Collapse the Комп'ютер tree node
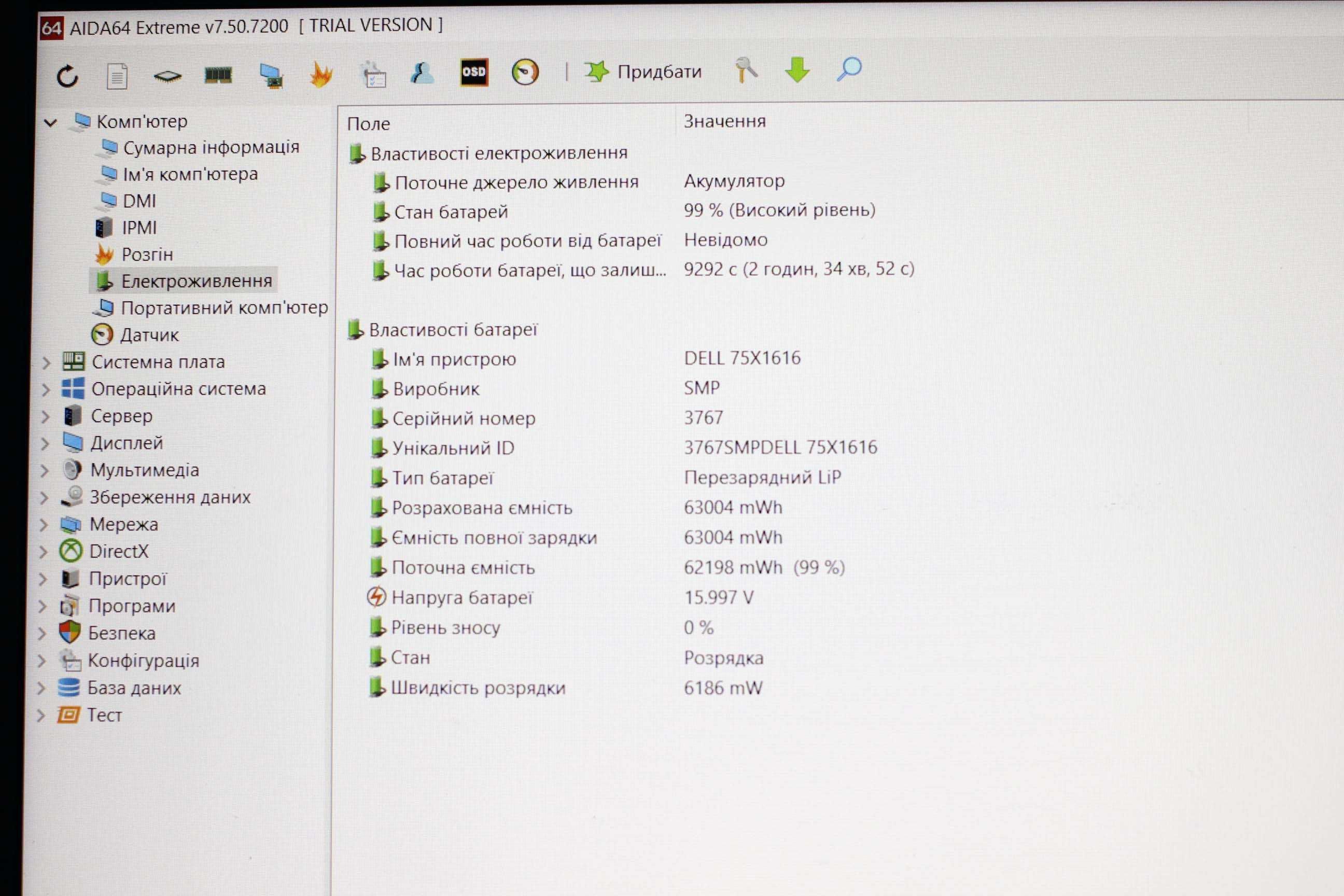The image size is (1344, 896). 51,122
